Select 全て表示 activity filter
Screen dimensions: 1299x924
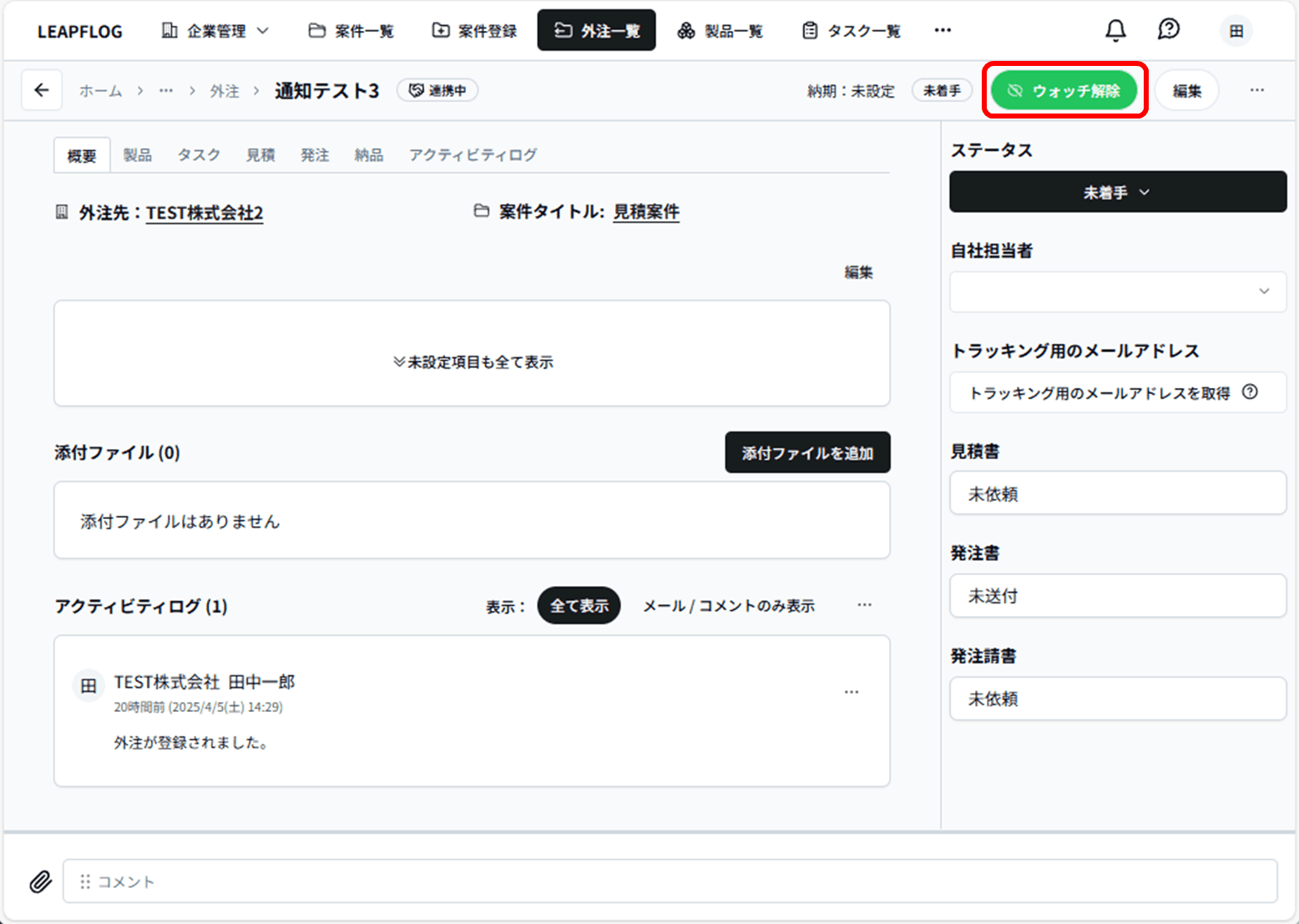pos(579,606)
